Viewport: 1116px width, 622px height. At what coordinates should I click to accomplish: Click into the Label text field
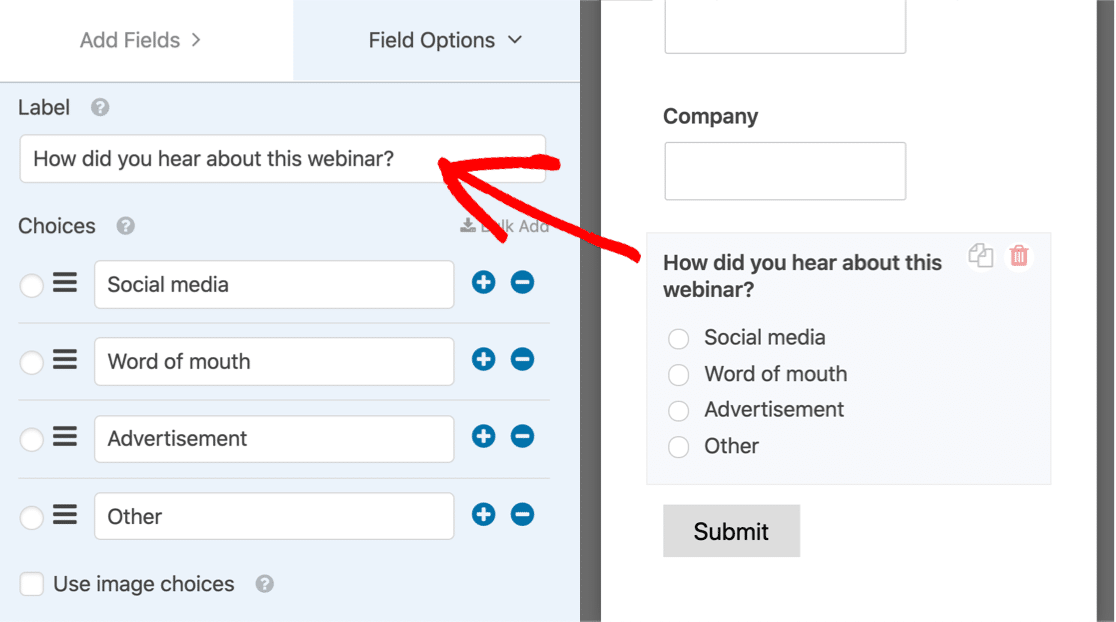pos(283,159)
